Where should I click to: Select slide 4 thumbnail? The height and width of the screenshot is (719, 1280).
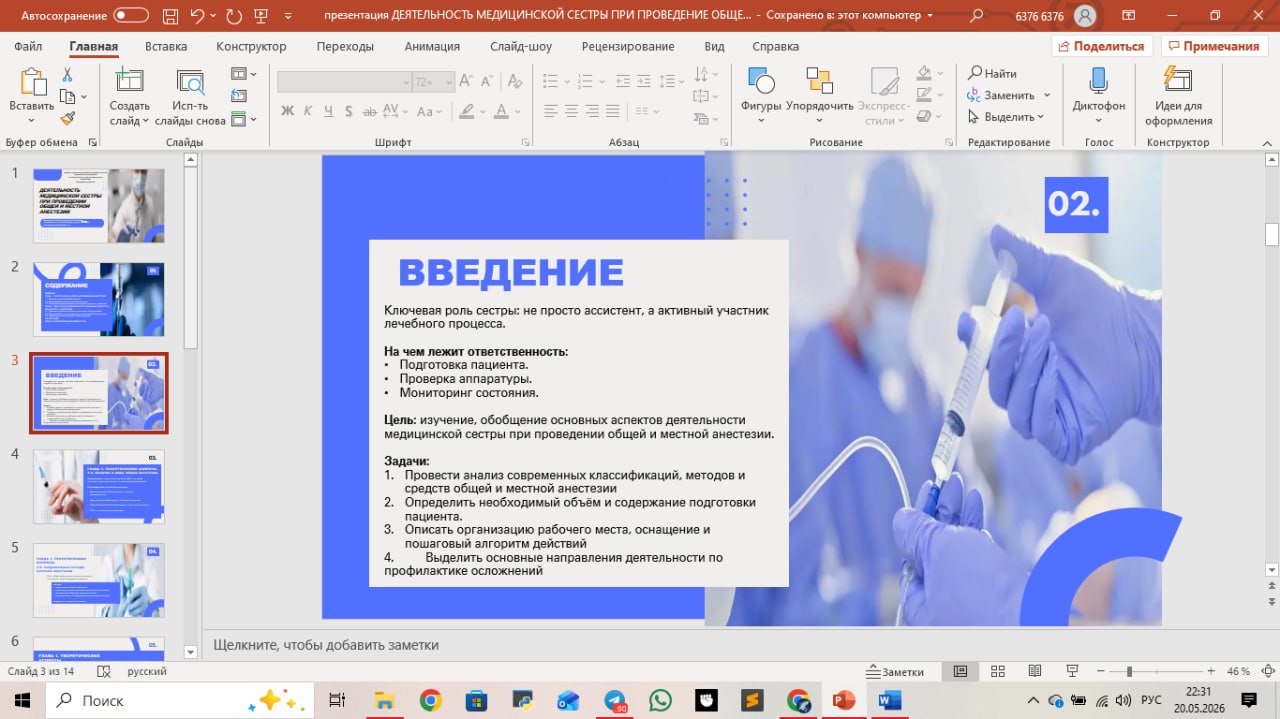99,486
